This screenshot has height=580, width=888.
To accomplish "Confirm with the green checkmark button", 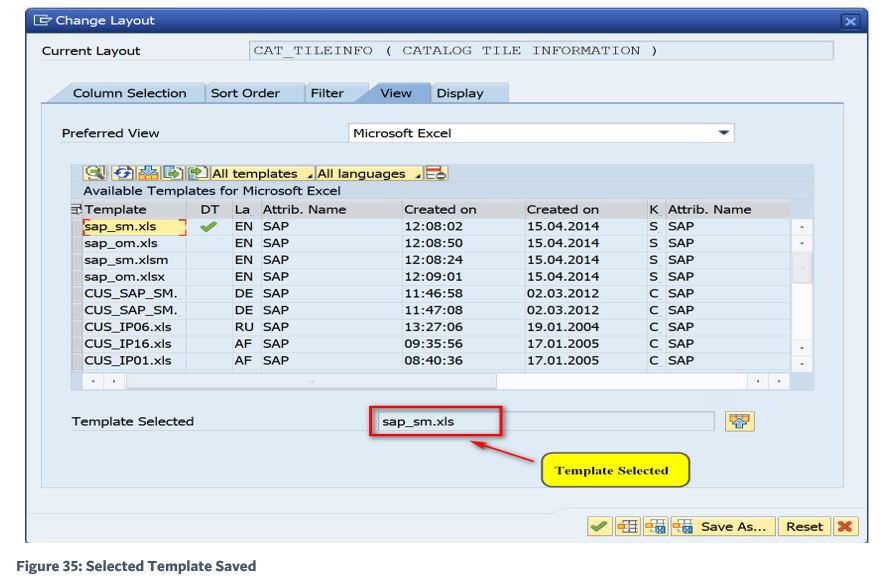I will (x=599, y=527).
